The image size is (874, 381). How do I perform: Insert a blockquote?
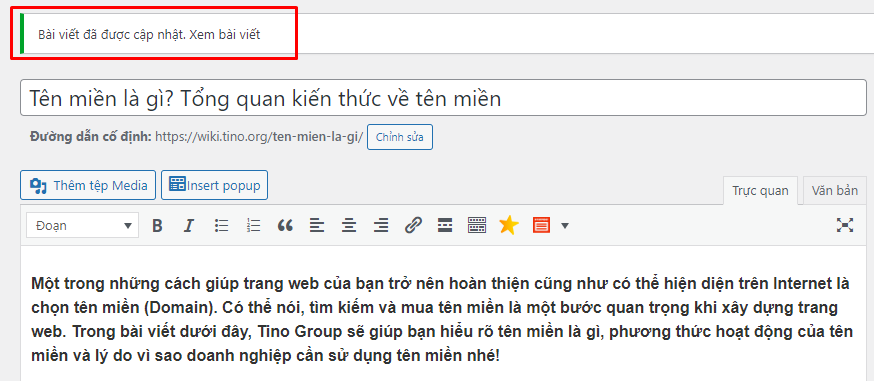[x=285, y=226]
